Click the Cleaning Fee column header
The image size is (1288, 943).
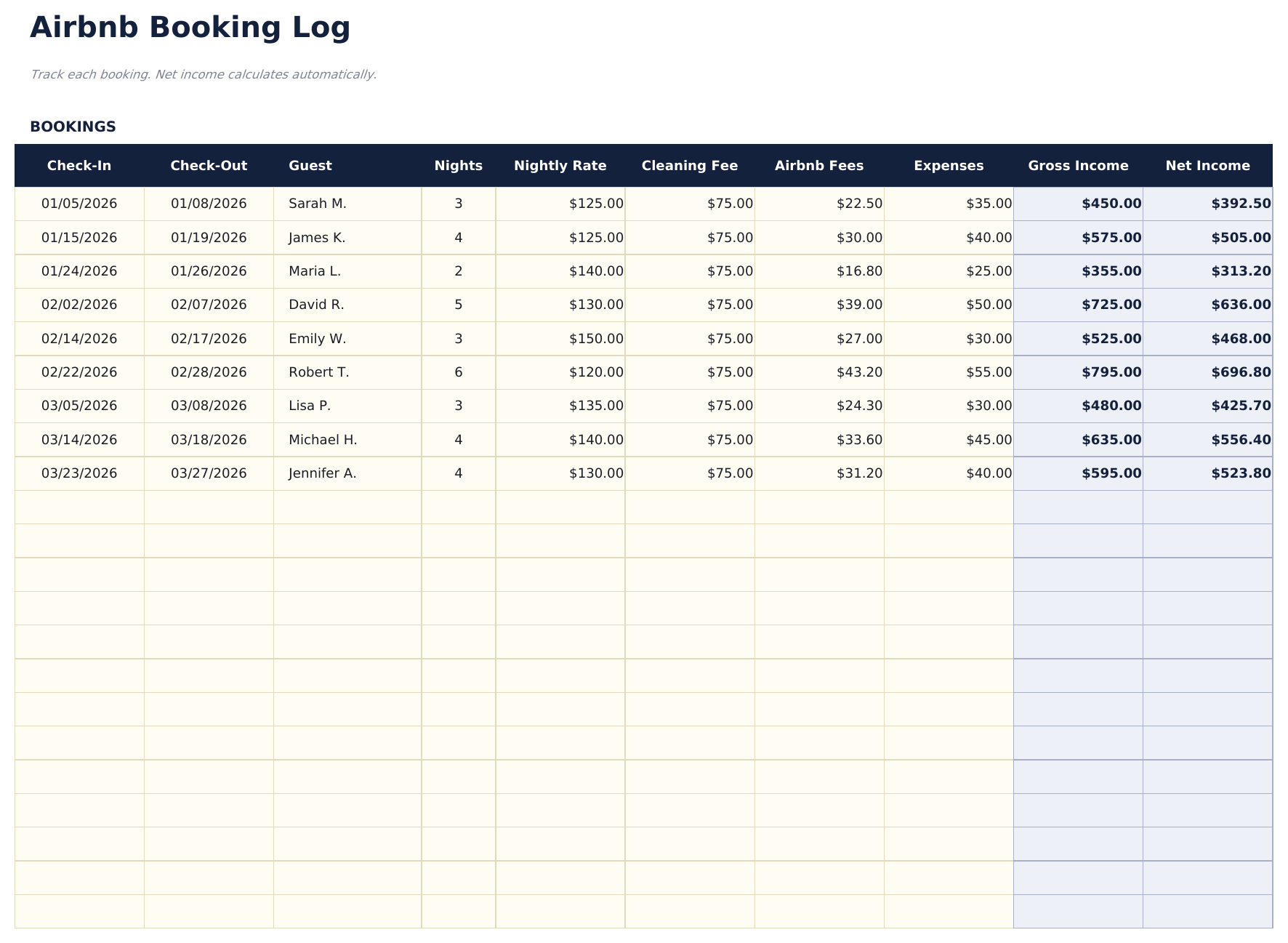689,165
